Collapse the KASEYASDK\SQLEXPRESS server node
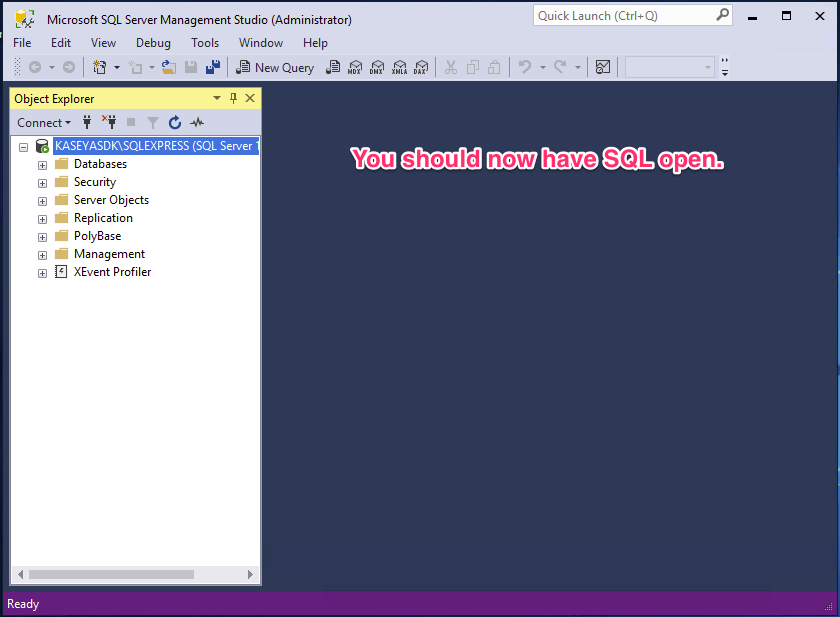This screenshot has width=840, height=617. (x=24, y=147)
